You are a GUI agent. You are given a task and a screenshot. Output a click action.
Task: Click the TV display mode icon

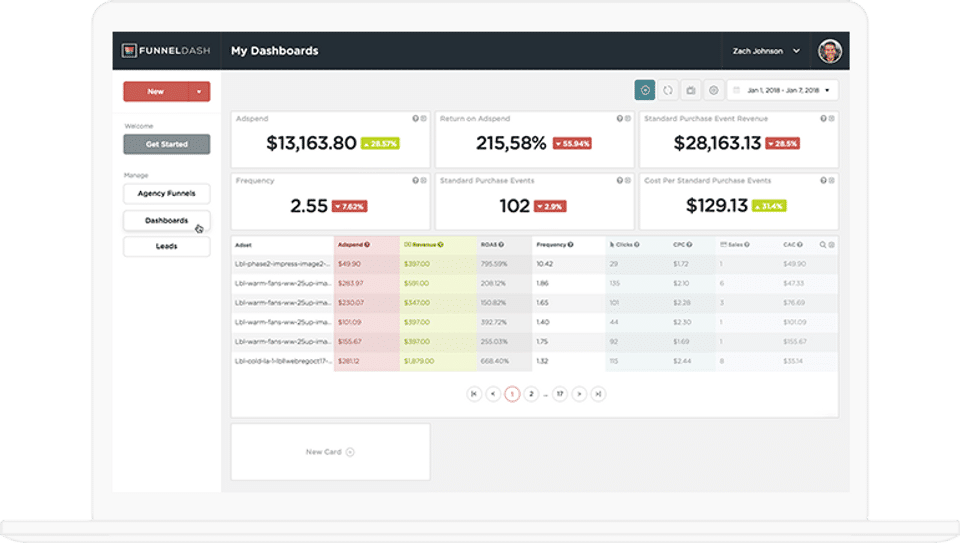click(691, 90)
